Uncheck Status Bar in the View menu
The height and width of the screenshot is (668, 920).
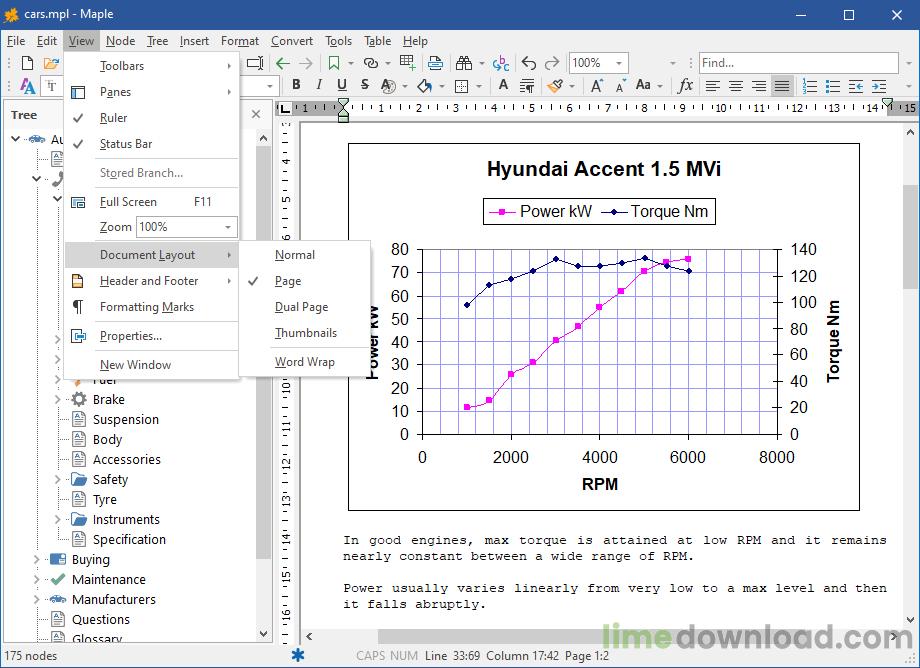tap(151, 144)
